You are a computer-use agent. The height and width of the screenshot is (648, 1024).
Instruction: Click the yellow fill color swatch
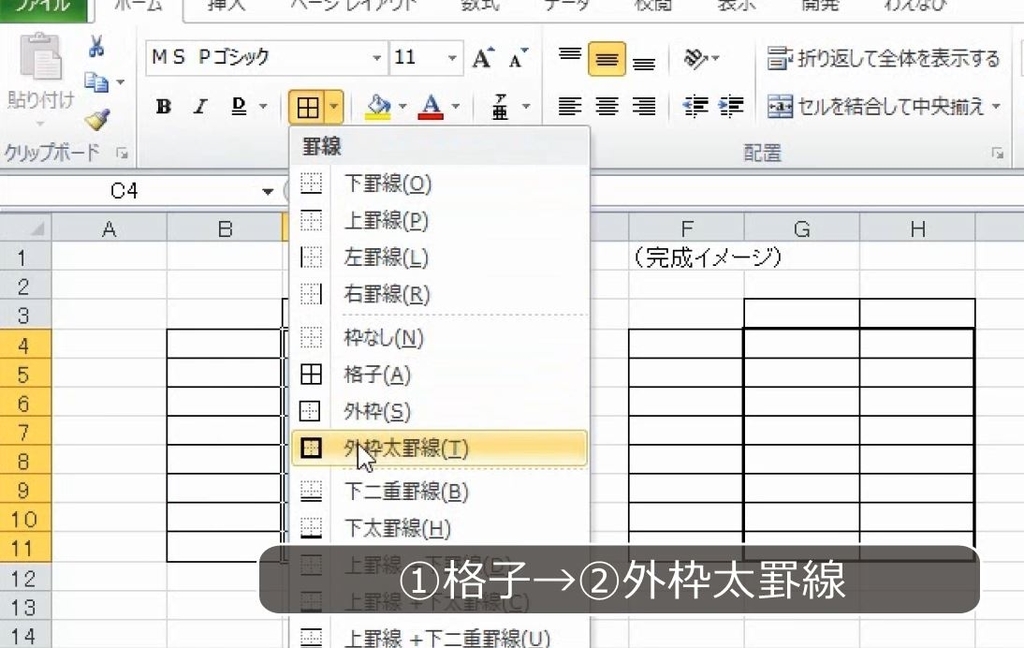(x=377, y=114)
